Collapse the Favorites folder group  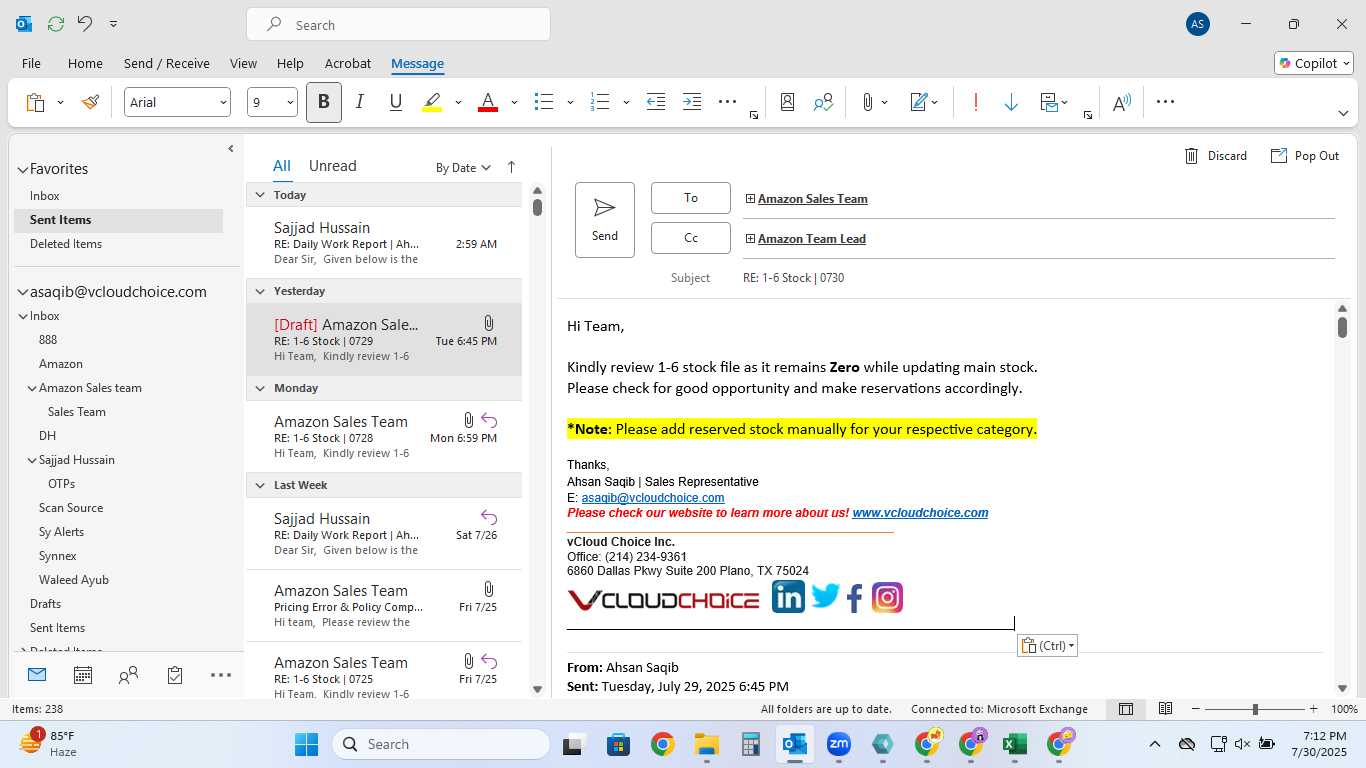coord(22,170)
